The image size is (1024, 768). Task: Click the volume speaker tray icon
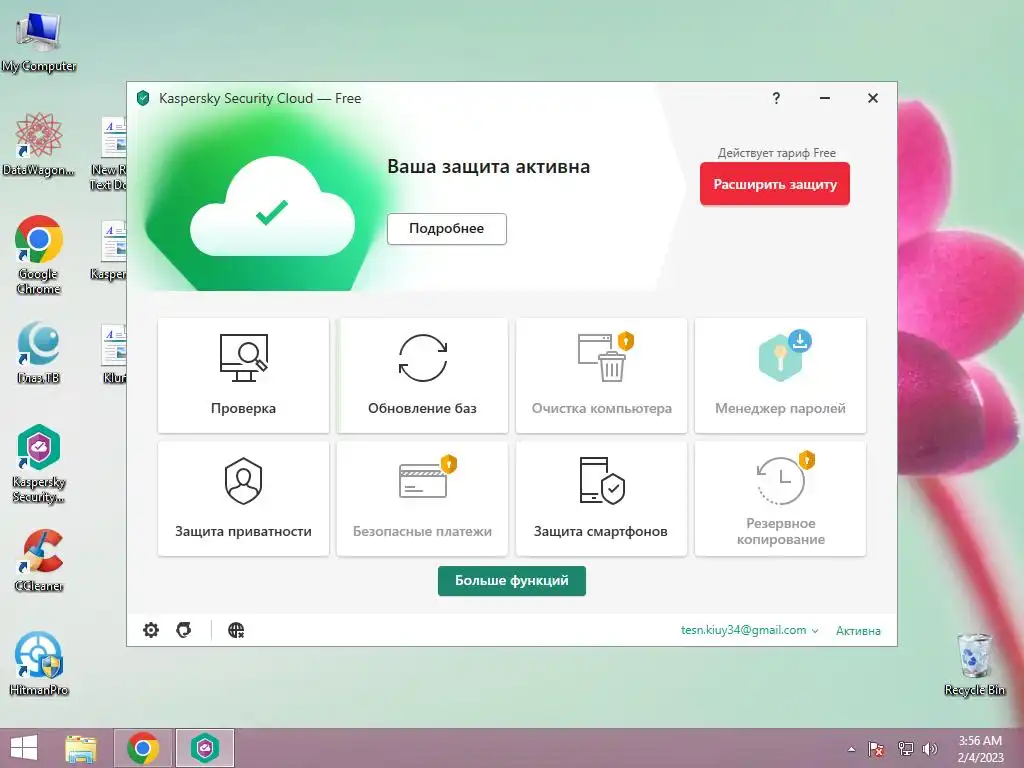929,748
